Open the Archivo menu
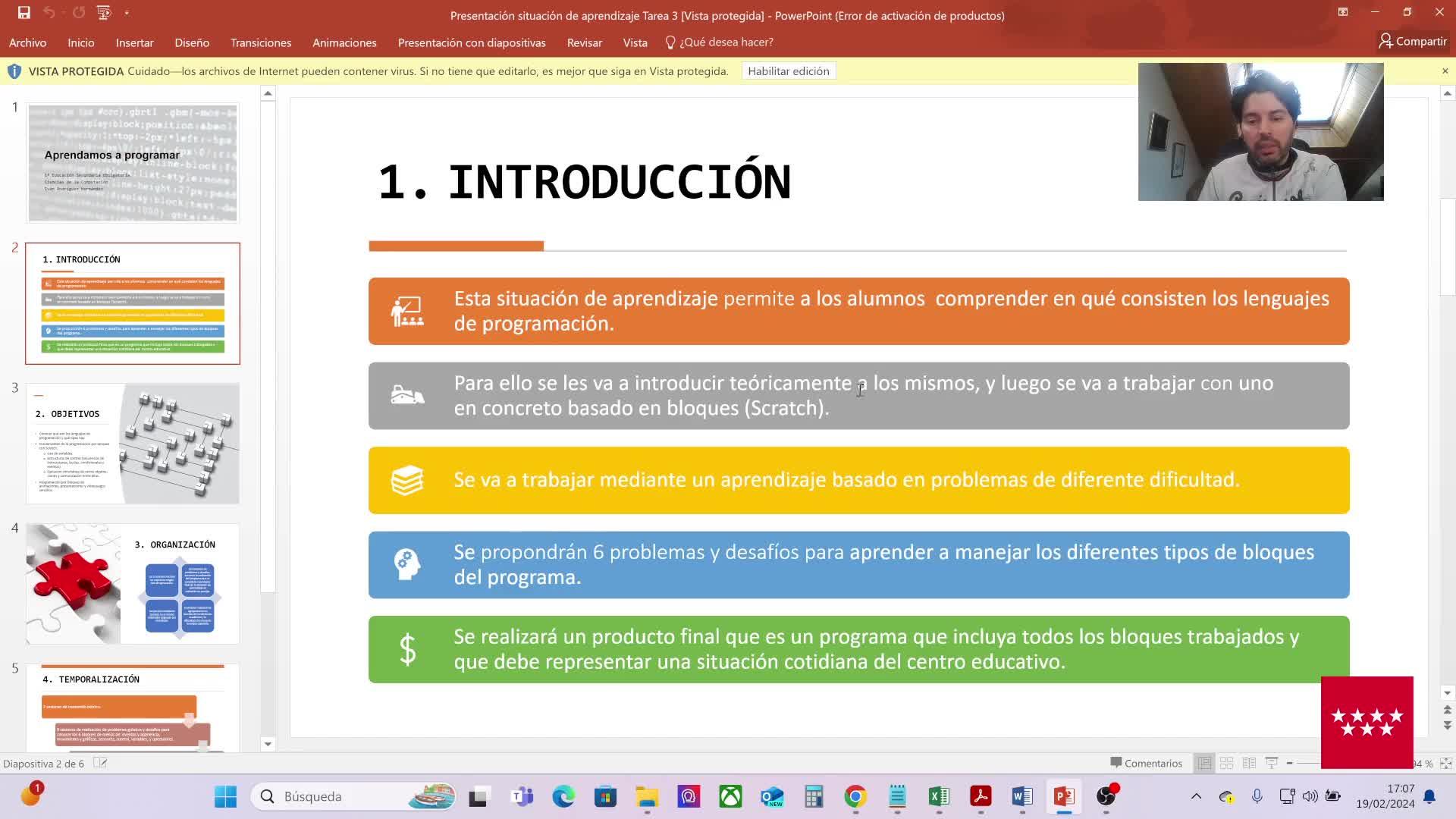This screenshot has width=1456, height=819. tap(27, 42)
